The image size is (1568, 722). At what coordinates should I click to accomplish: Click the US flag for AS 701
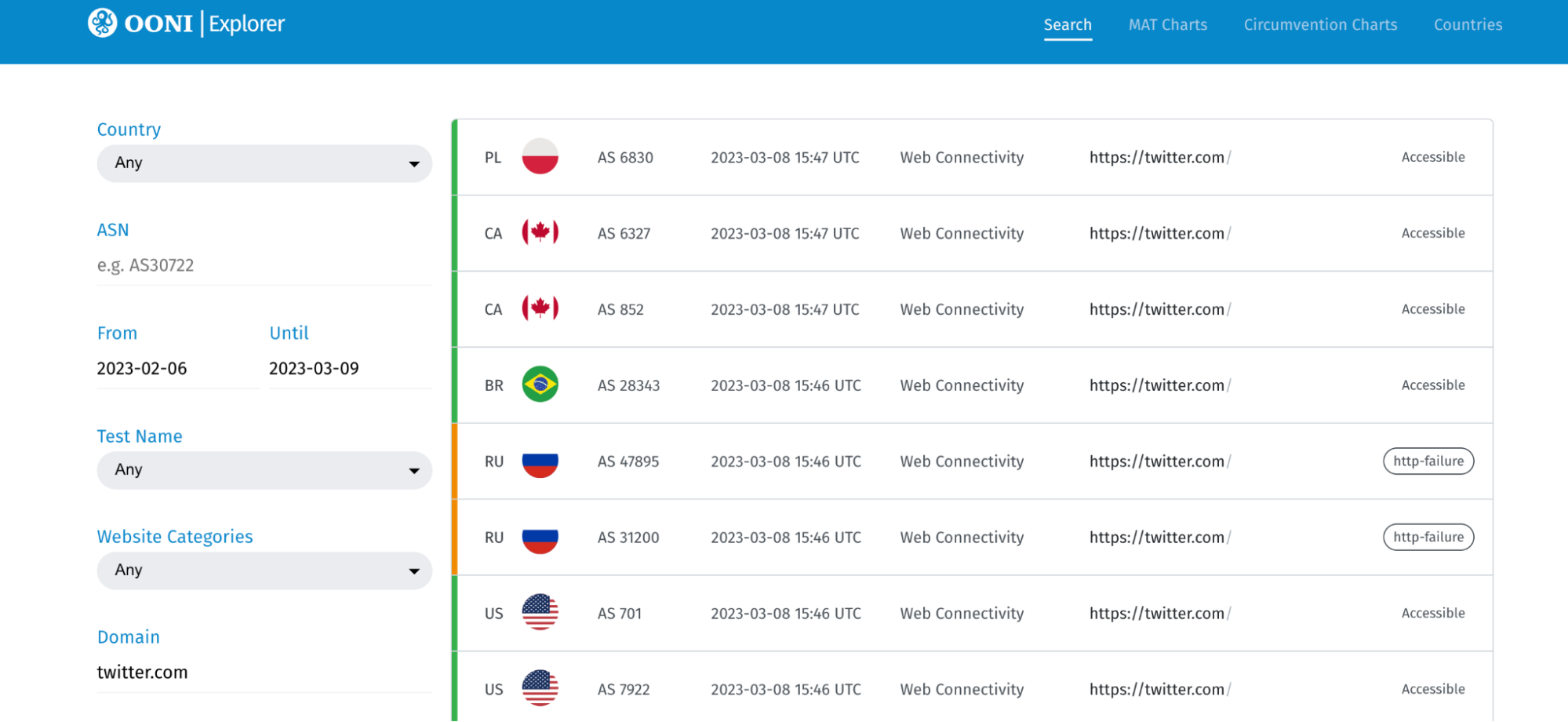coord(540,613)
